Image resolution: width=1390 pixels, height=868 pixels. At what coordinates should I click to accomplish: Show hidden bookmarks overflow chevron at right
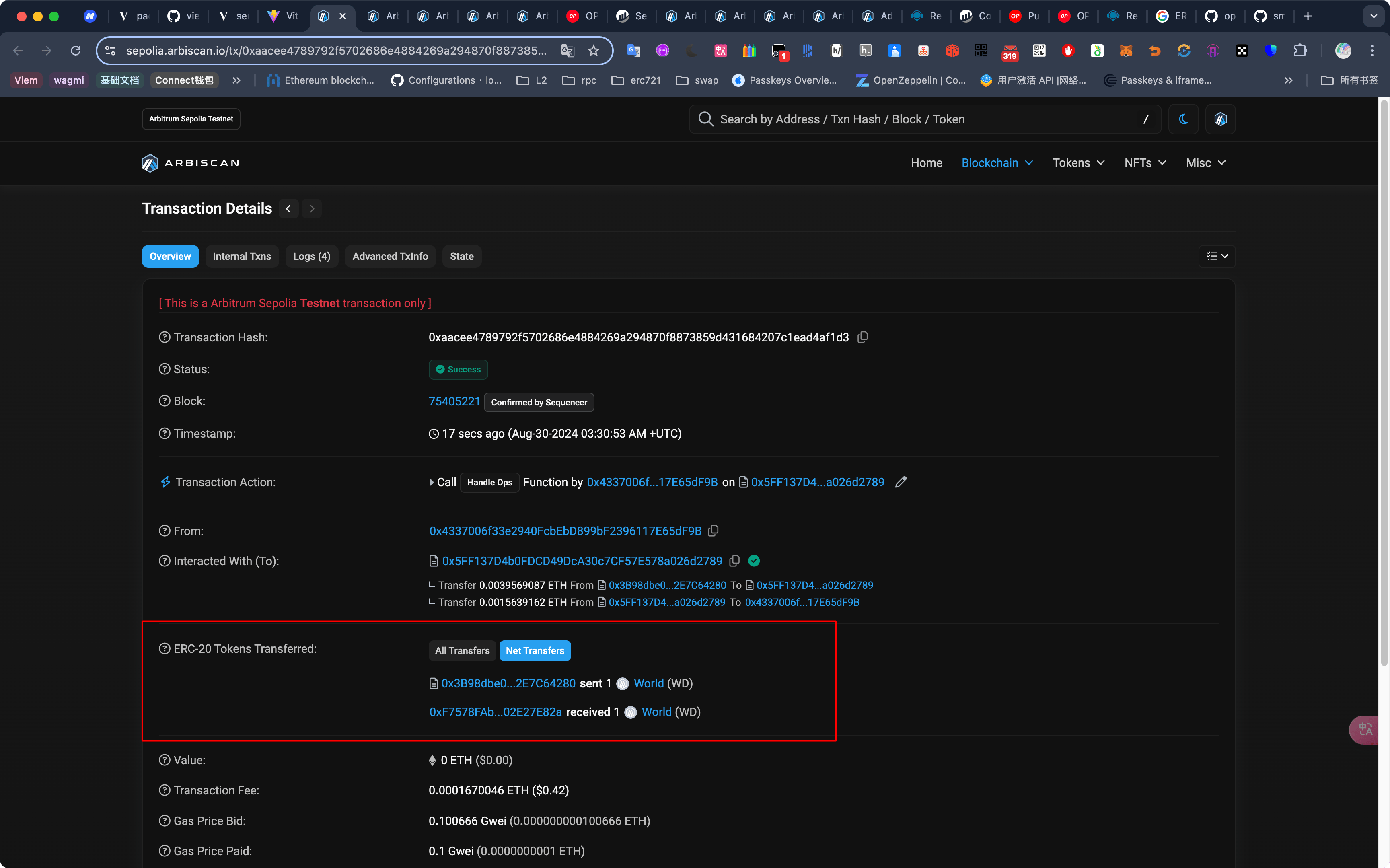(x=1288, y=80)
